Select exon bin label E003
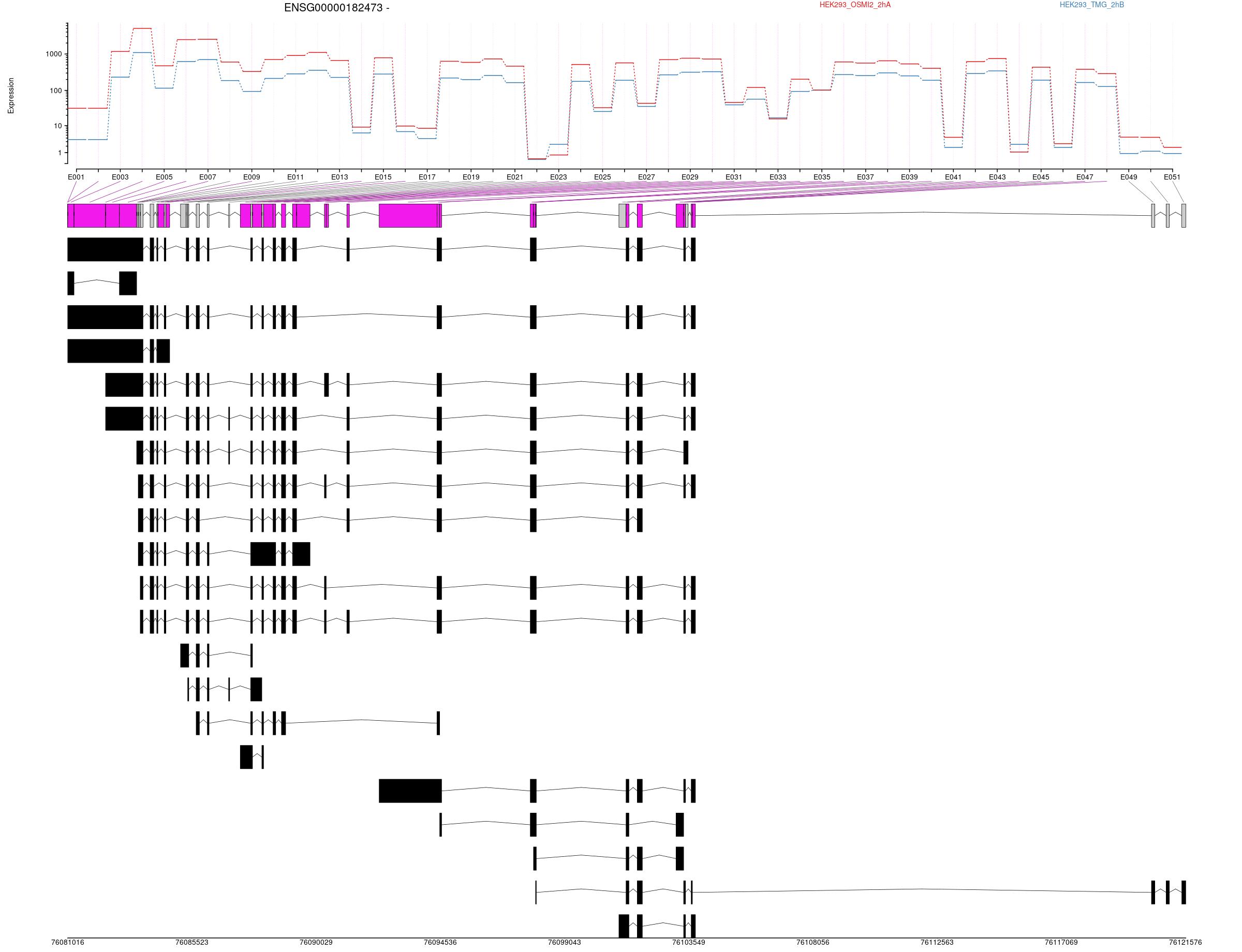Screen dimensions: 1242x952 coord(120,177)
